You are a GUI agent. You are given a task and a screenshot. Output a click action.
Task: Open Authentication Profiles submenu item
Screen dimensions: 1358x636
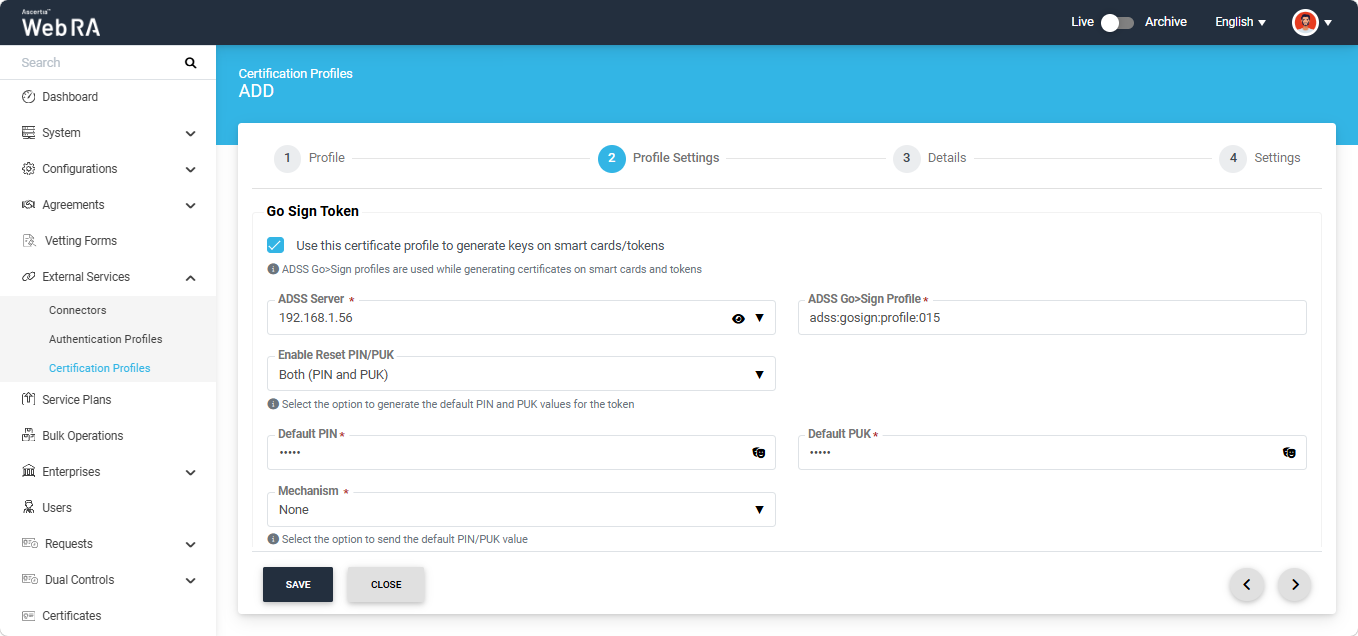point(108,339)
